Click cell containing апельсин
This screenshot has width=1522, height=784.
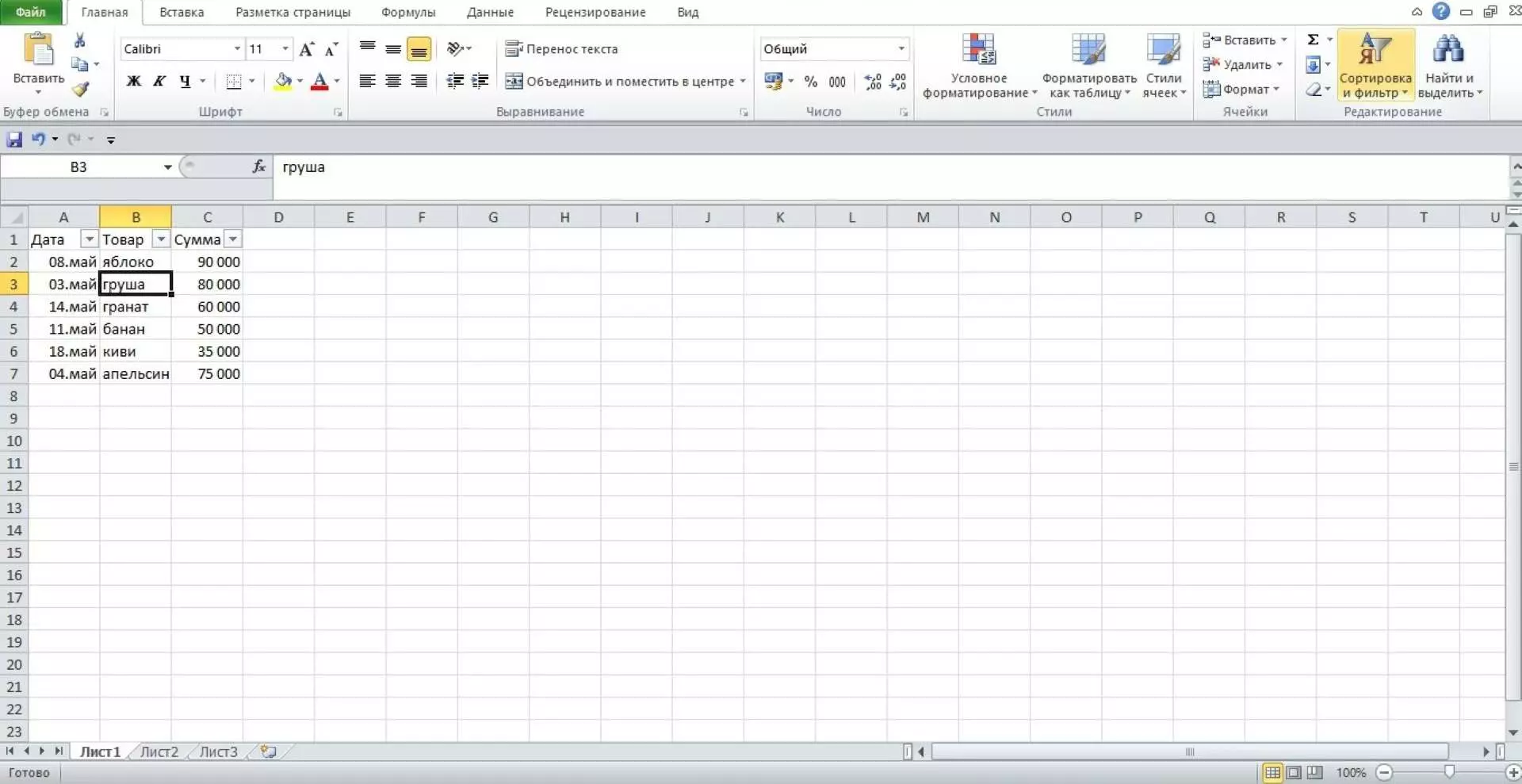(136, 373)
